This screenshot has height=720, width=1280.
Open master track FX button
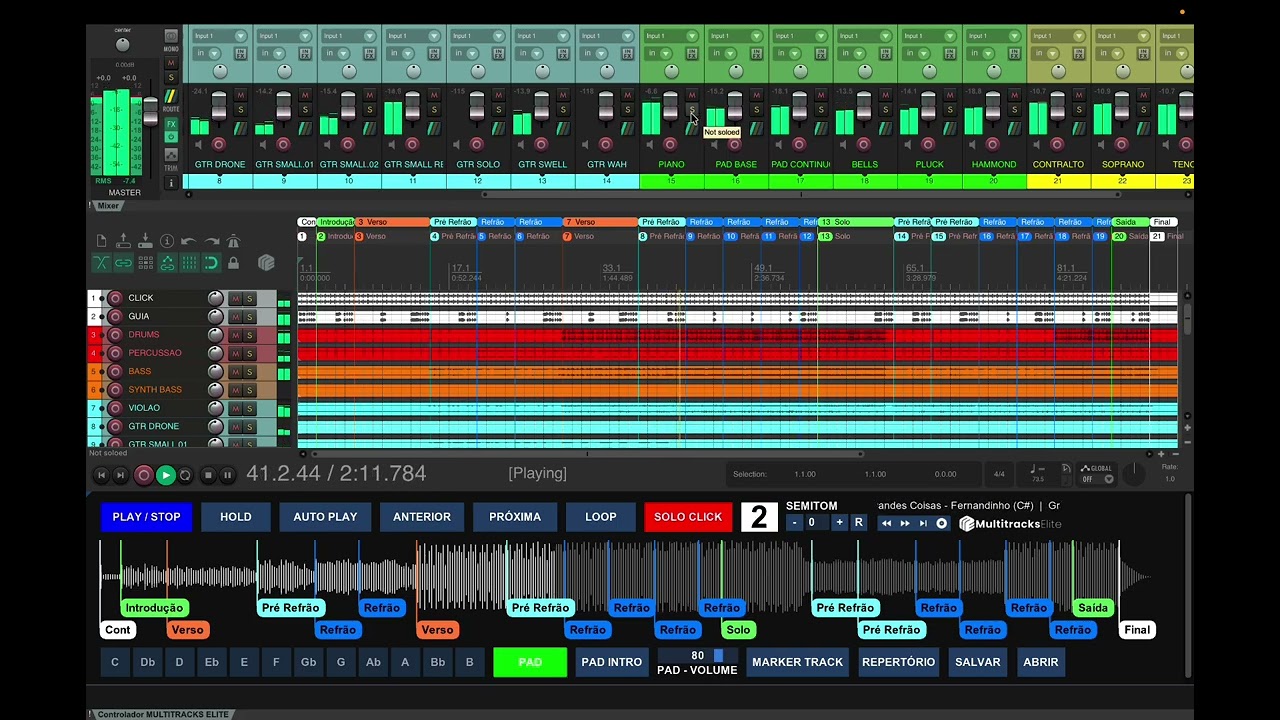[x=171, y=124]
